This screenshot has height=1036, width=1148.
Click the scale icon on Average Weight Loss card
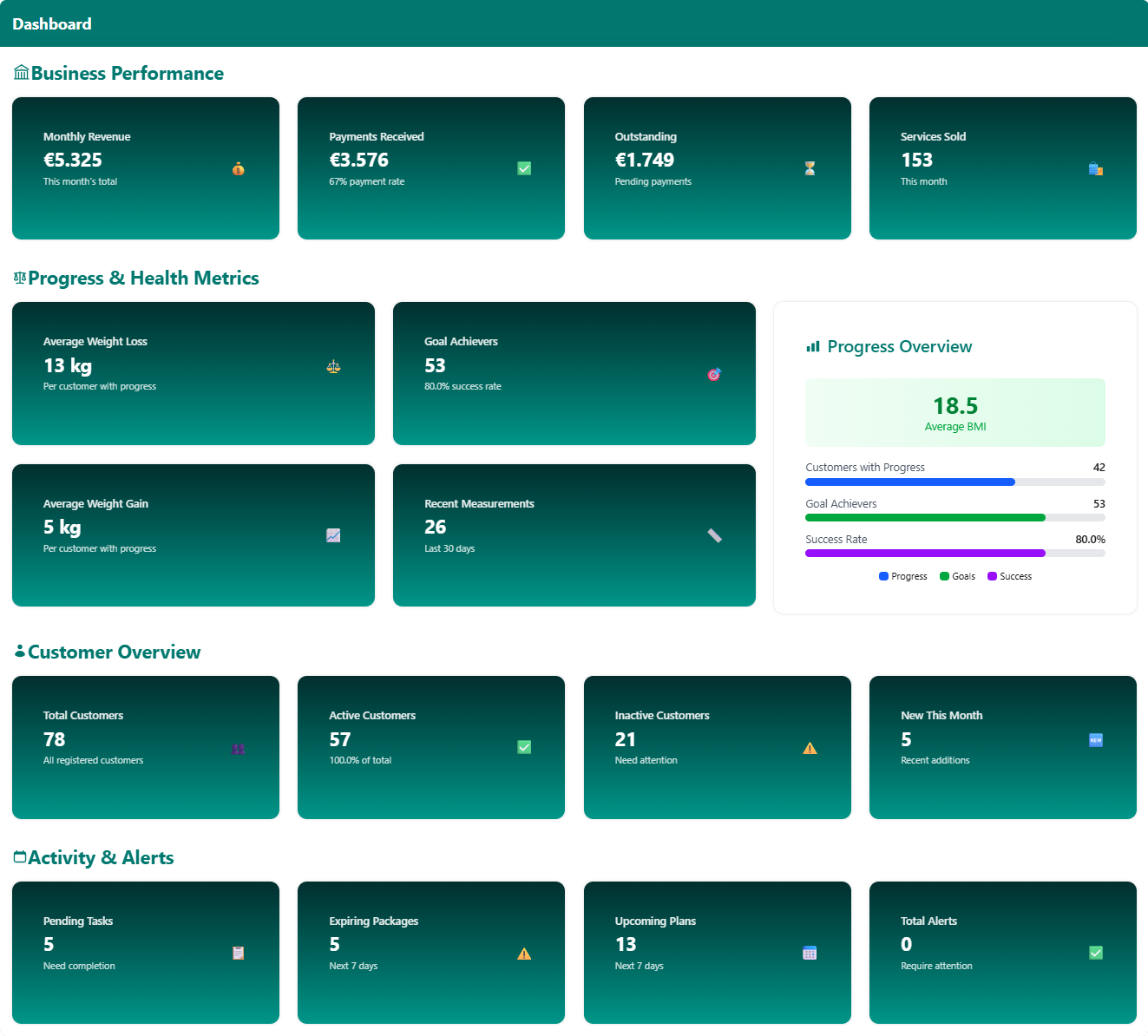tap(333, 366)
